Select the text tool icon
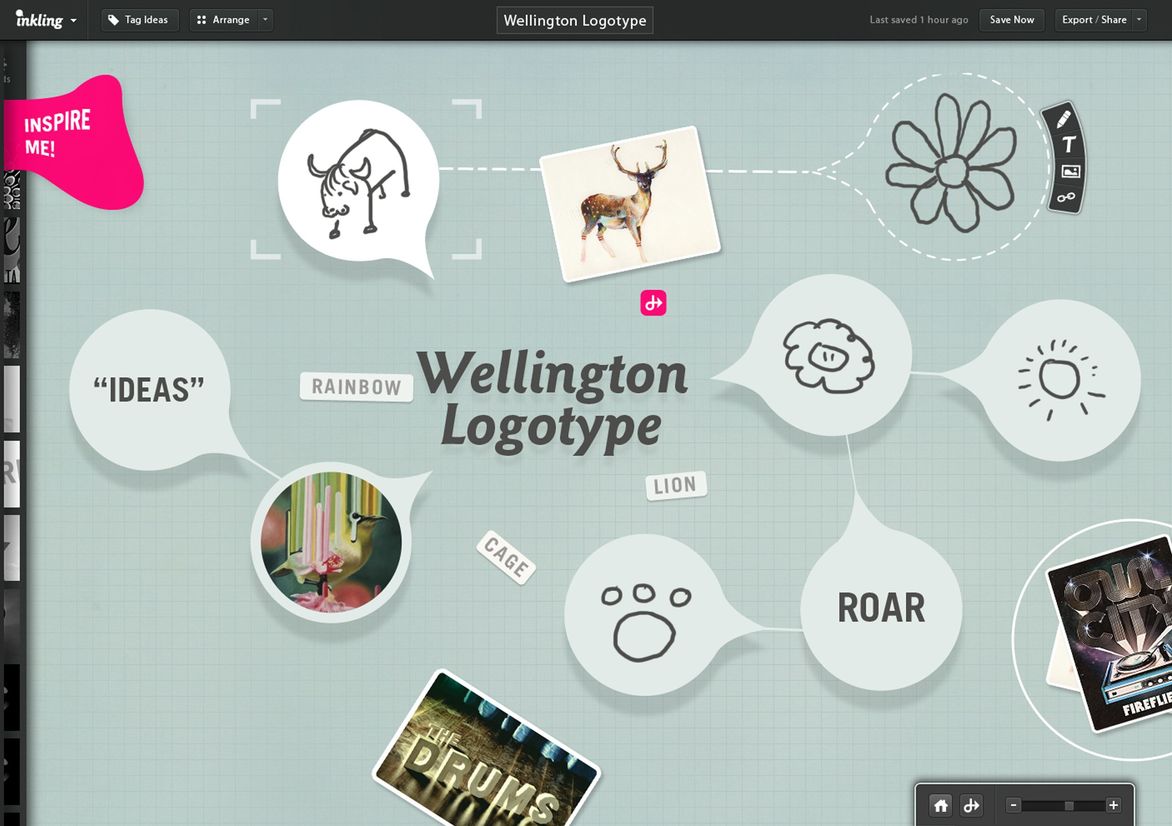 (x=1069, y=144)
